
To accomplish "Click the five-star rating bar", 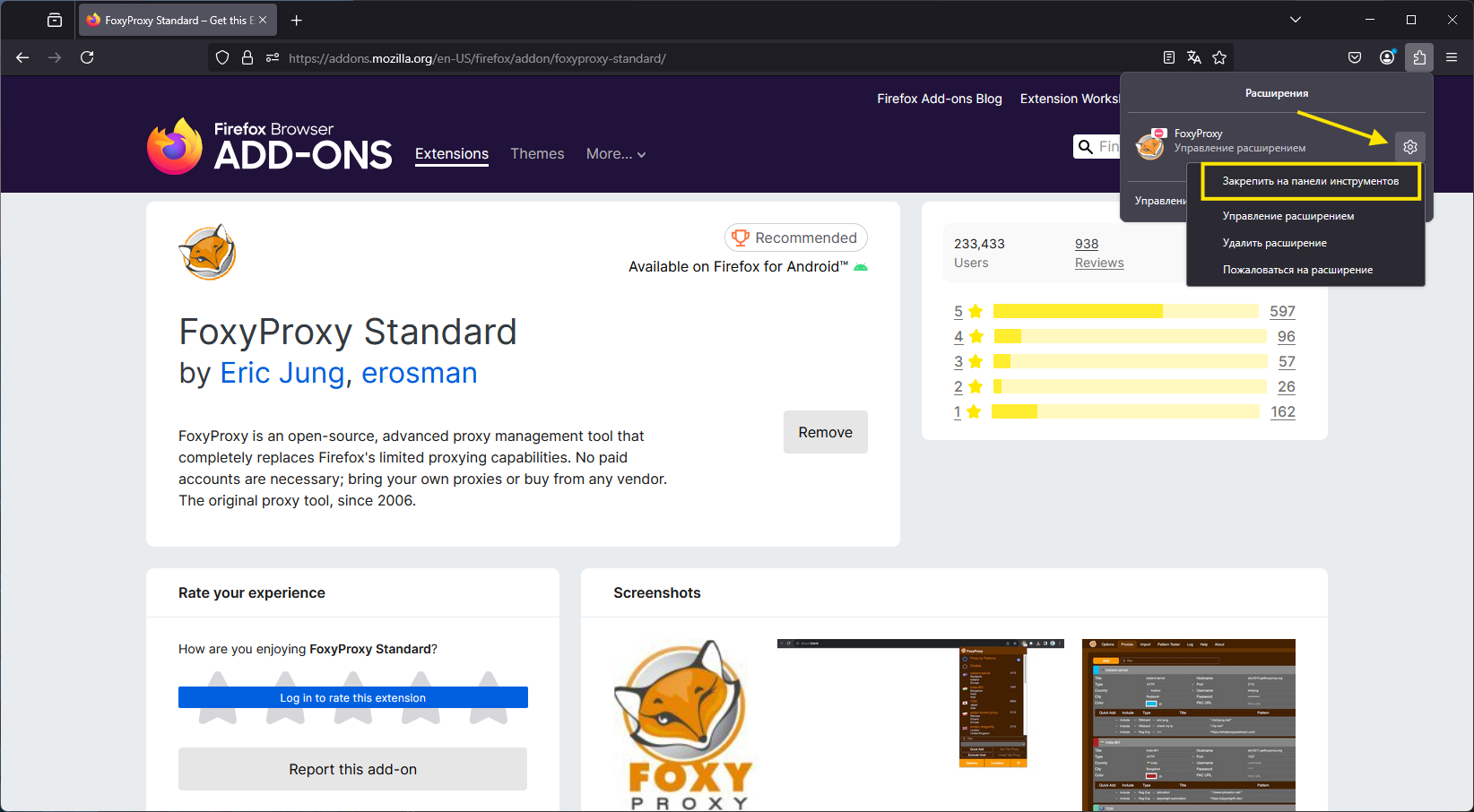I will point(1126,311).
